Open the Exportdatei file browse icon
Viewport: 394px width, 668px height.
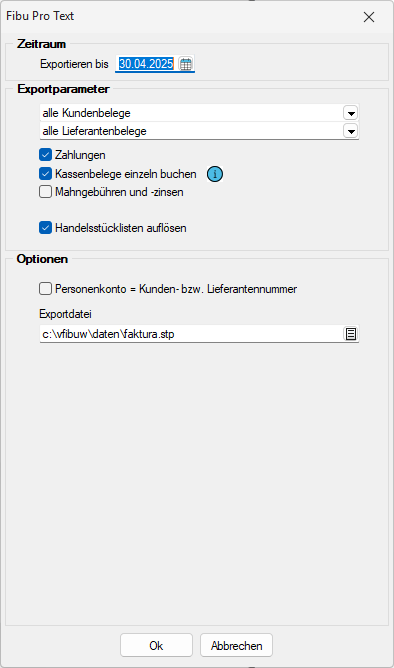click(351, 334)
